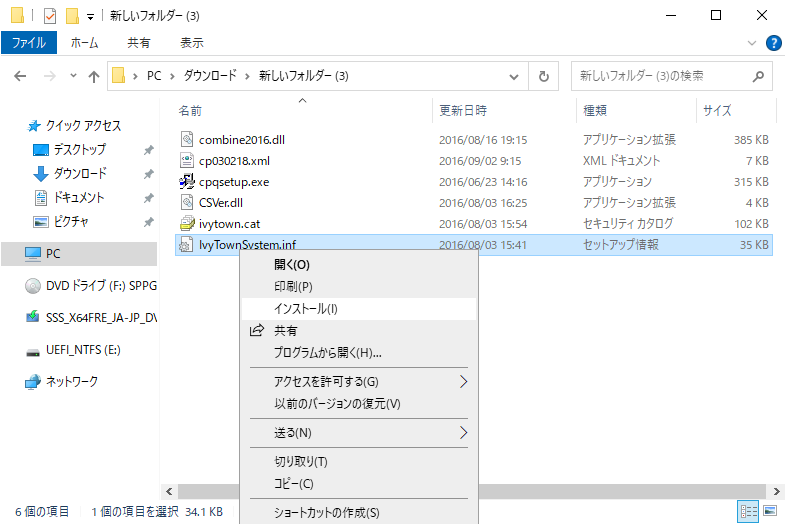This screenshot has height=524, width=786.
Task: Select クイック アクセス in the navigation pane
Action: pos(83,125)
